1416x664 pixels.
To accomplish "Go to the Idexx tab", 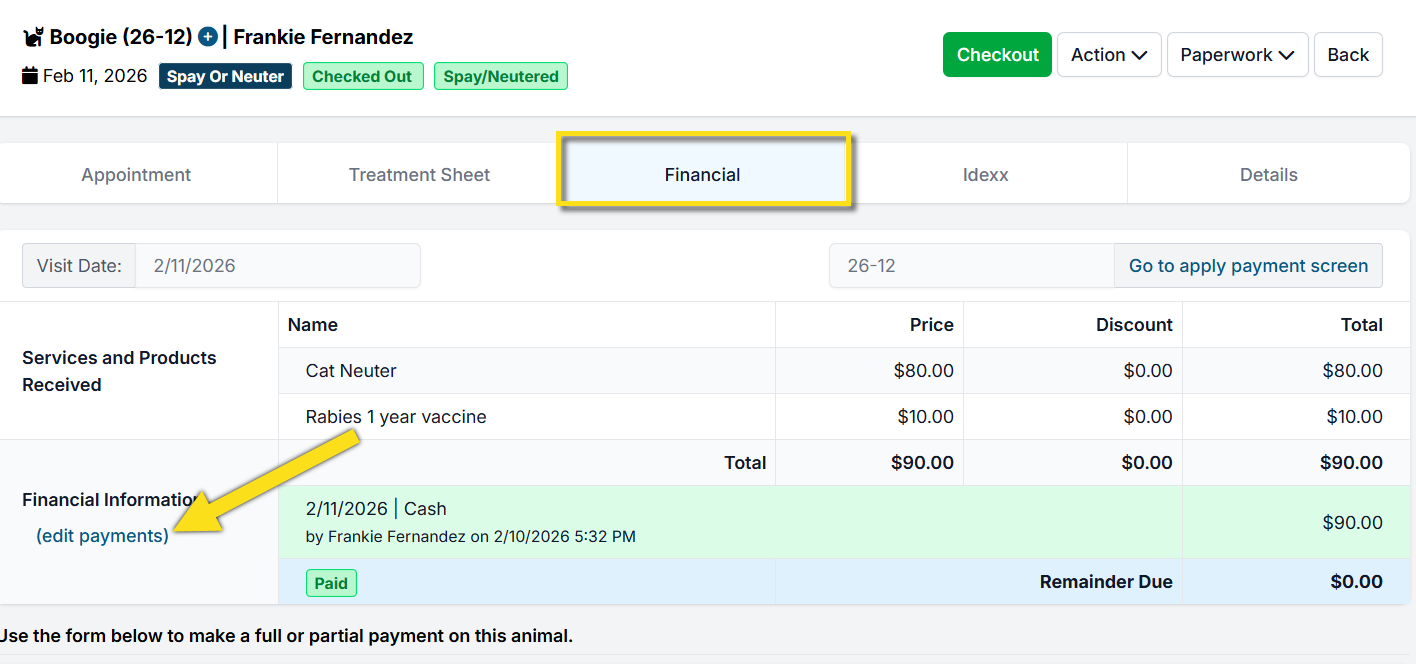I will pos(985,175).
